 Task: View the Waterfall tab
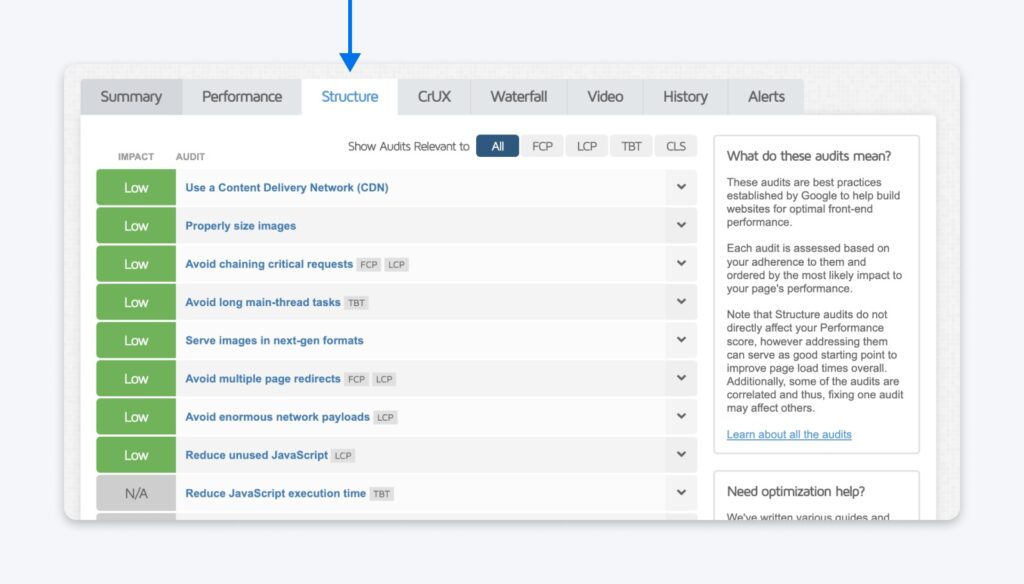[518, 96]
